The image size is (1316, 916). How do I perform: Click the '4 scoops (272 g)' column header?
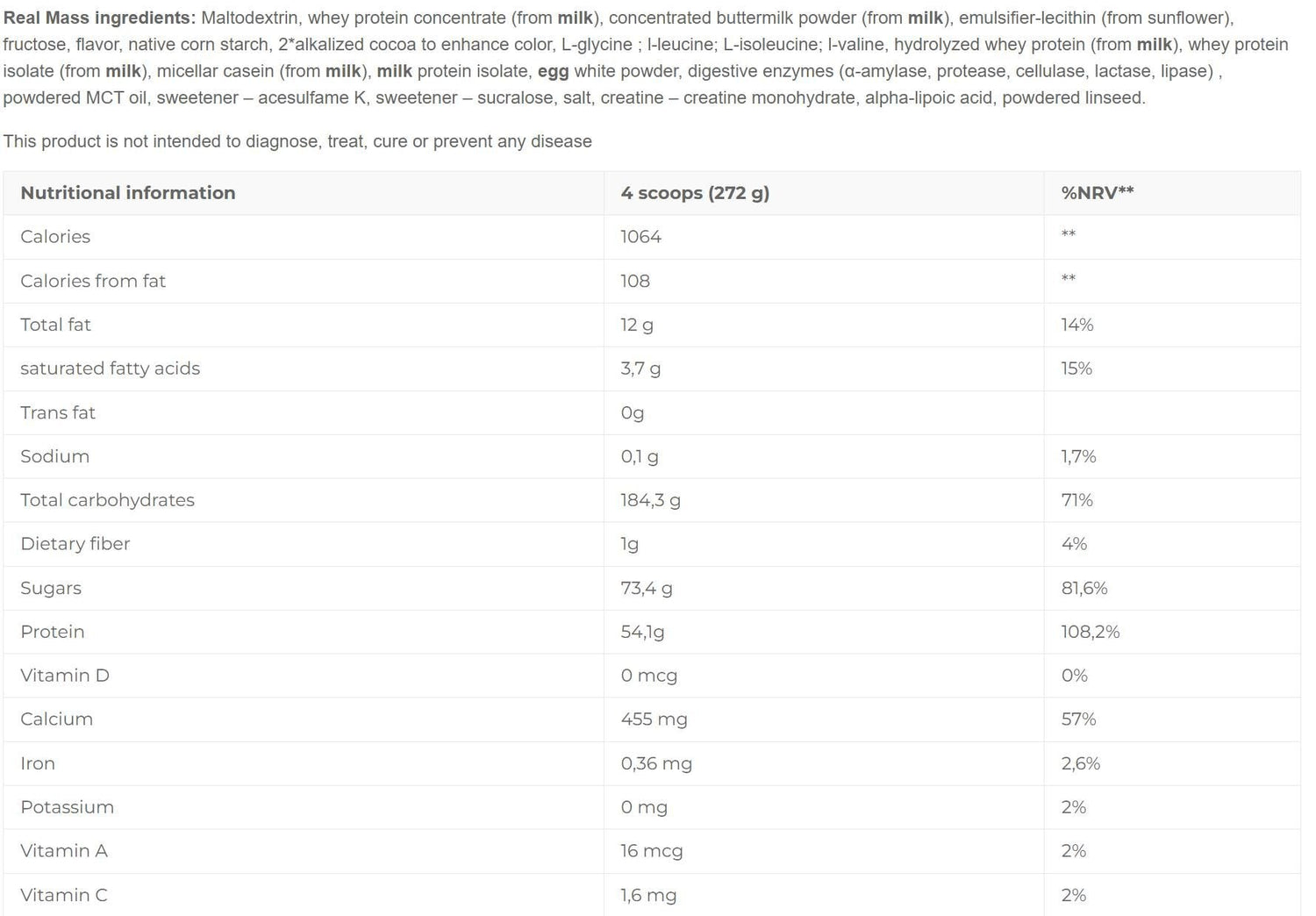(695, 193)
